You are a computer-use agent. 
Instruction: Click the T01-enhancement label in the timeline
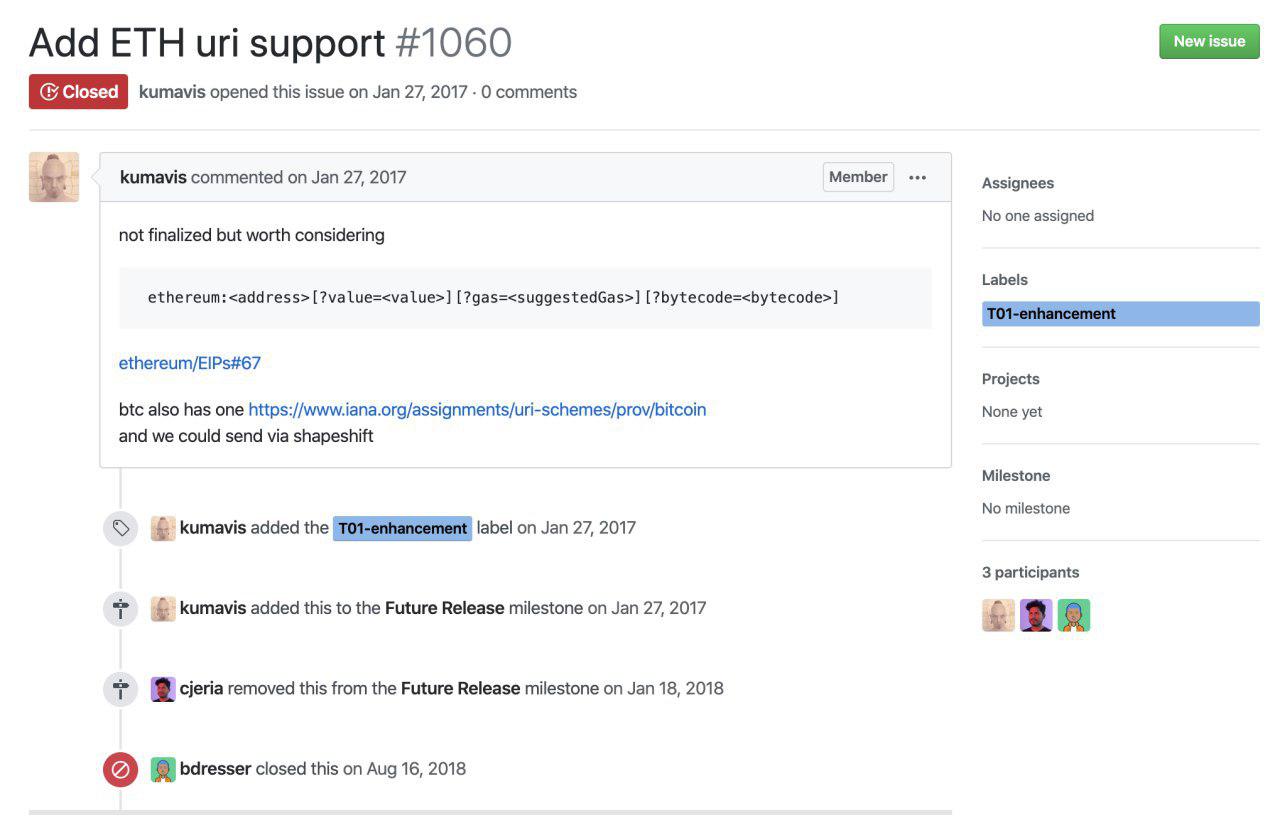(401, 527)
